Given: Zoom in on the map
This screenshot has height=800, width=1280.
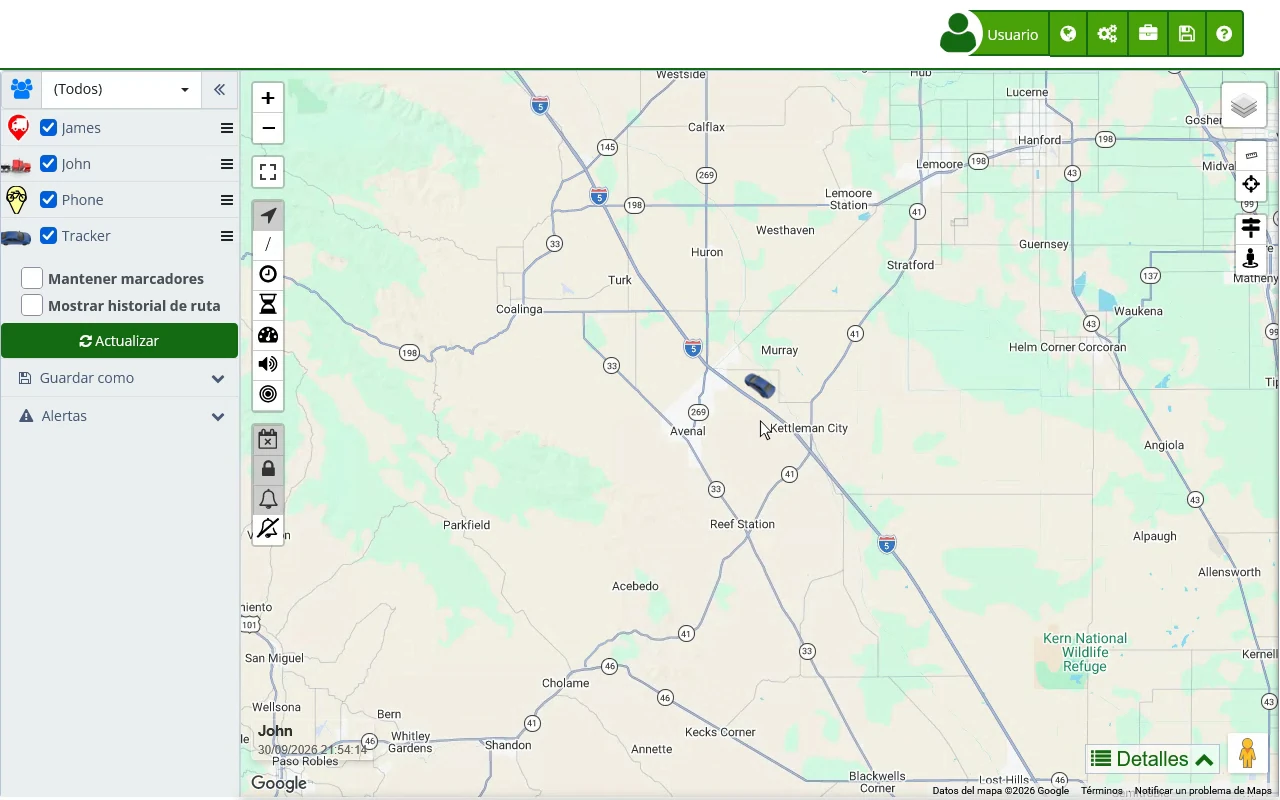Looking at the screenshot, I should point(268,98).
